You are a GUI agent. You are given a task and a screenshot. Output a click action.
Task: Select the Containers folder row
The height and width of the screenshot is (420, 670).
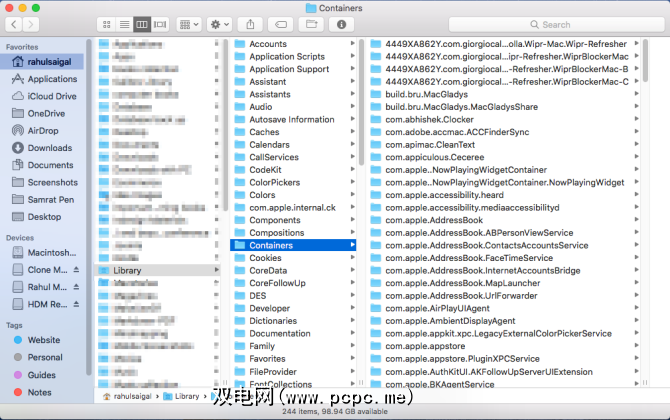pos(293,245)
